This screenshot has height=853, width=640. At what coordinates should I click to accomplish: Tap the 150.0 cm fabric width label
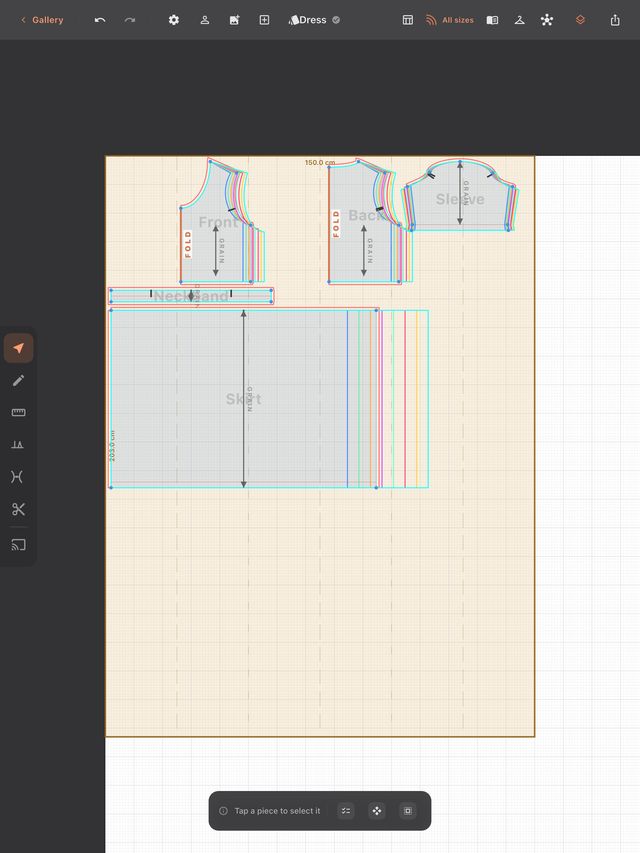(x=319, y=163)
